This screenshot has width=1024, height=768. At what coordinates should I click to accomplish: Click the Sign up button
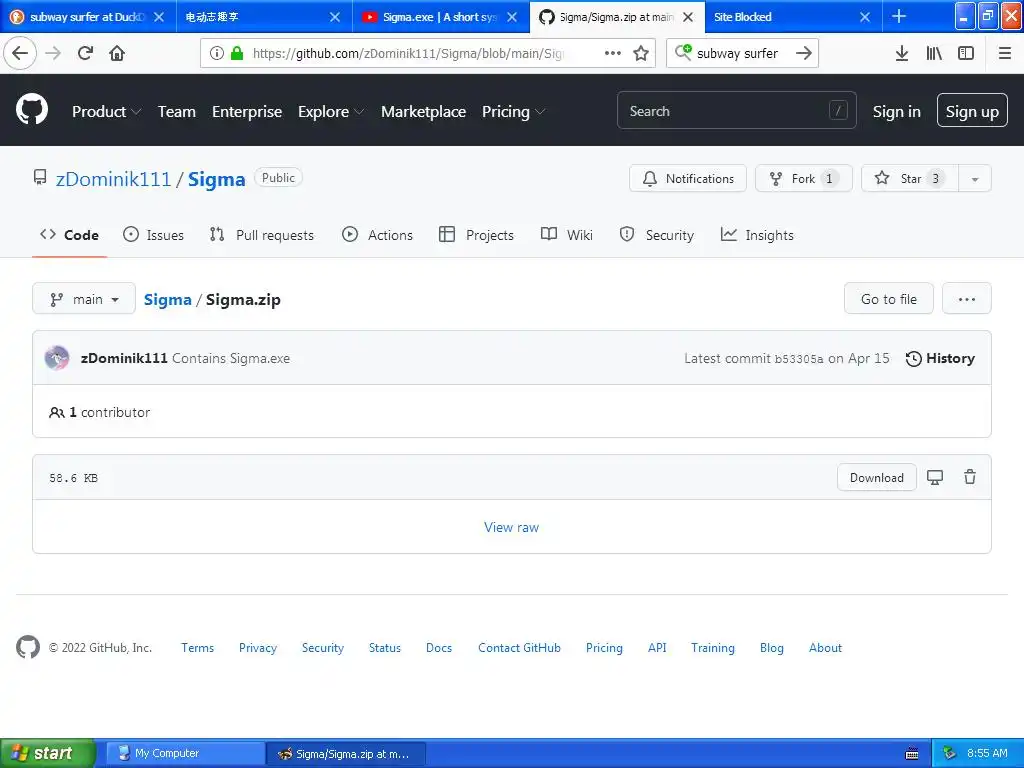tap(972, 110)
